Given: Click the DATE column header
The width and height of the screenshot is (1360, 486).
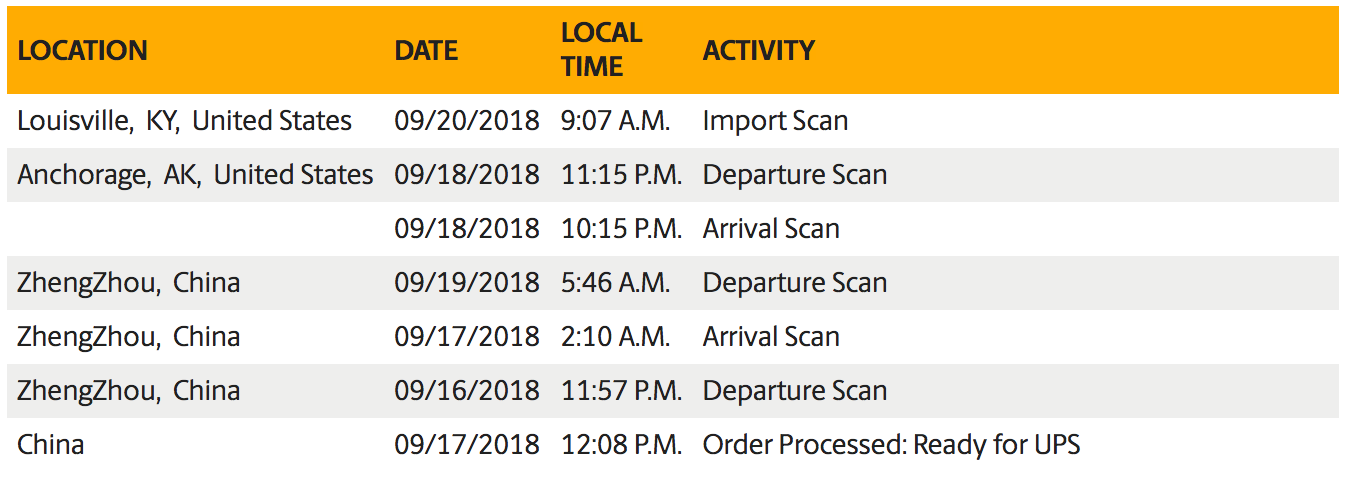Looking at the screenshot, I should pyautogui.click(x=426, y=51).
